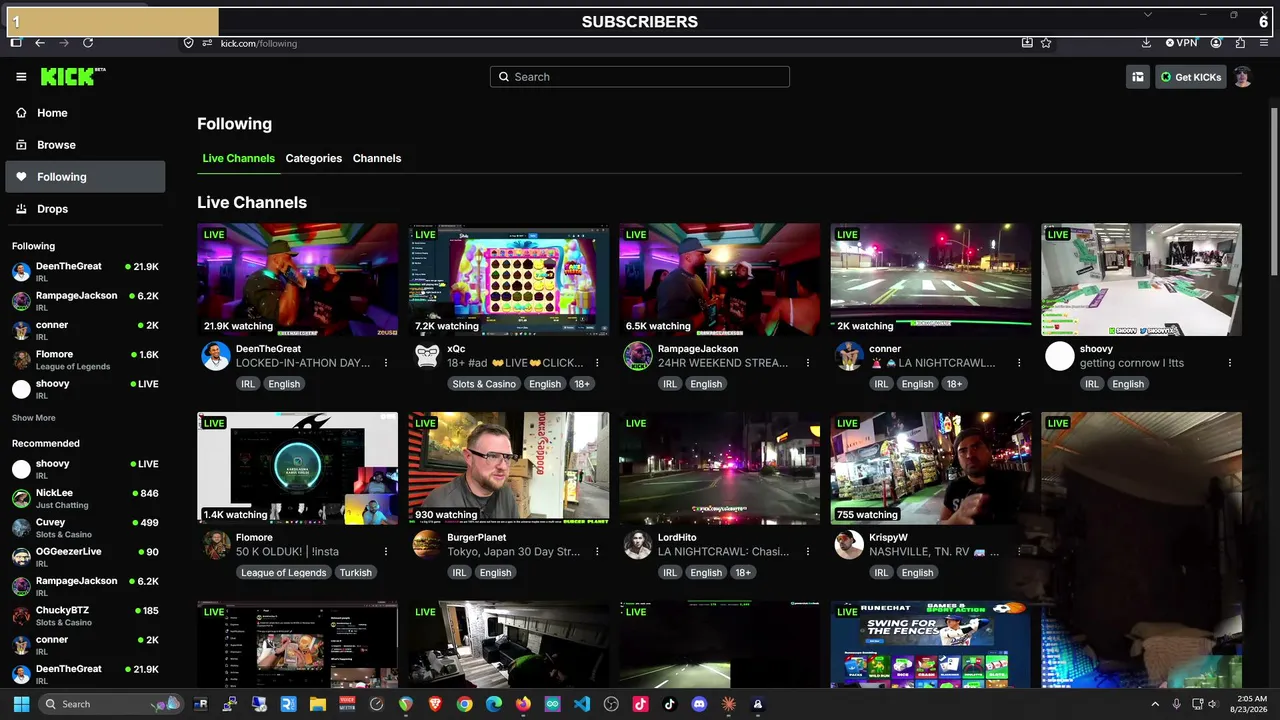The height and width of the screenshot is (720, 1280).
Task: Switch to the Live Channels tab
Action: click(238, 158)
